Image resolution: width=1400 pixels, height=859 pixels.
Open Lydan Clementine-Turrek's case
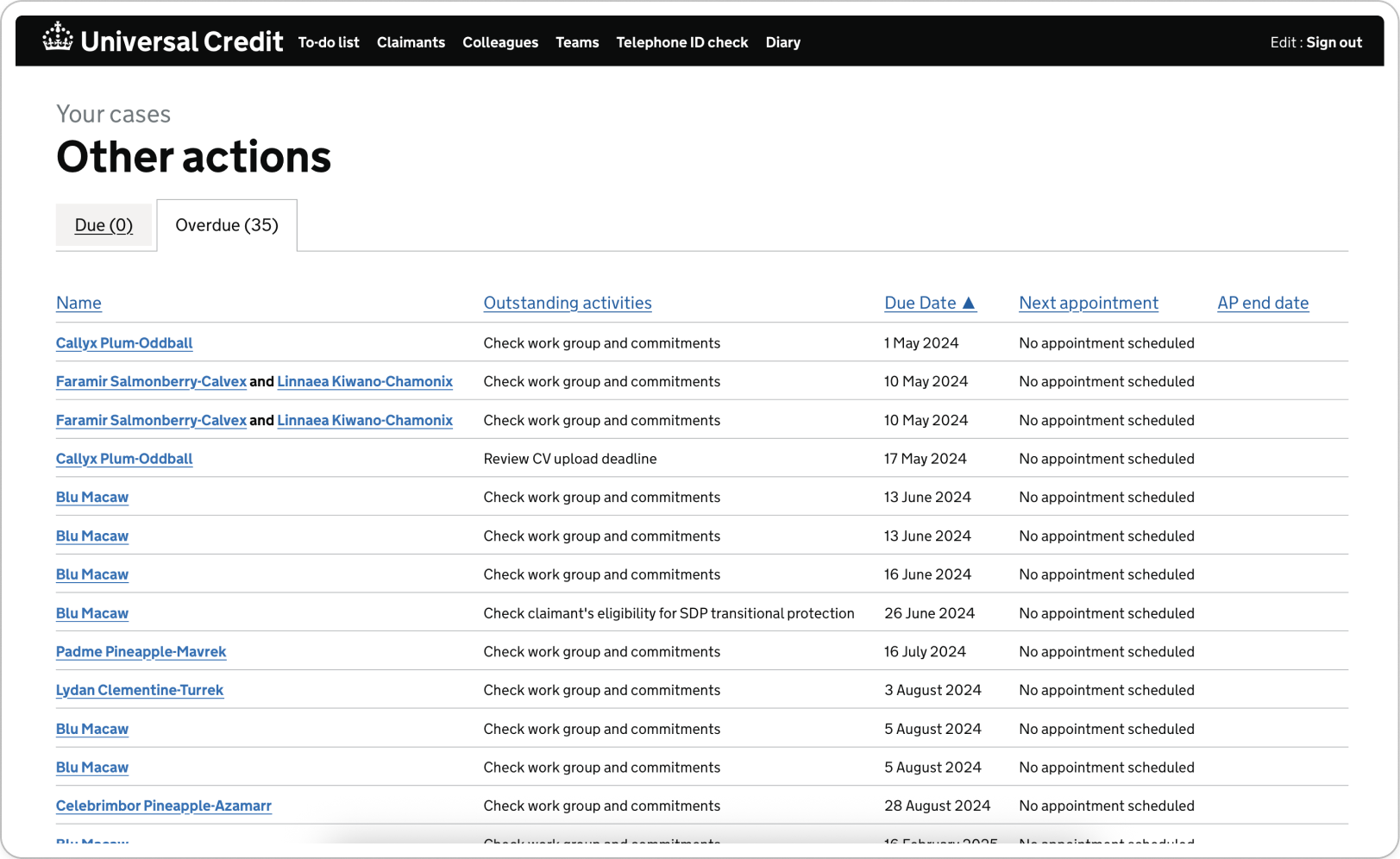(x=140, y=690)
